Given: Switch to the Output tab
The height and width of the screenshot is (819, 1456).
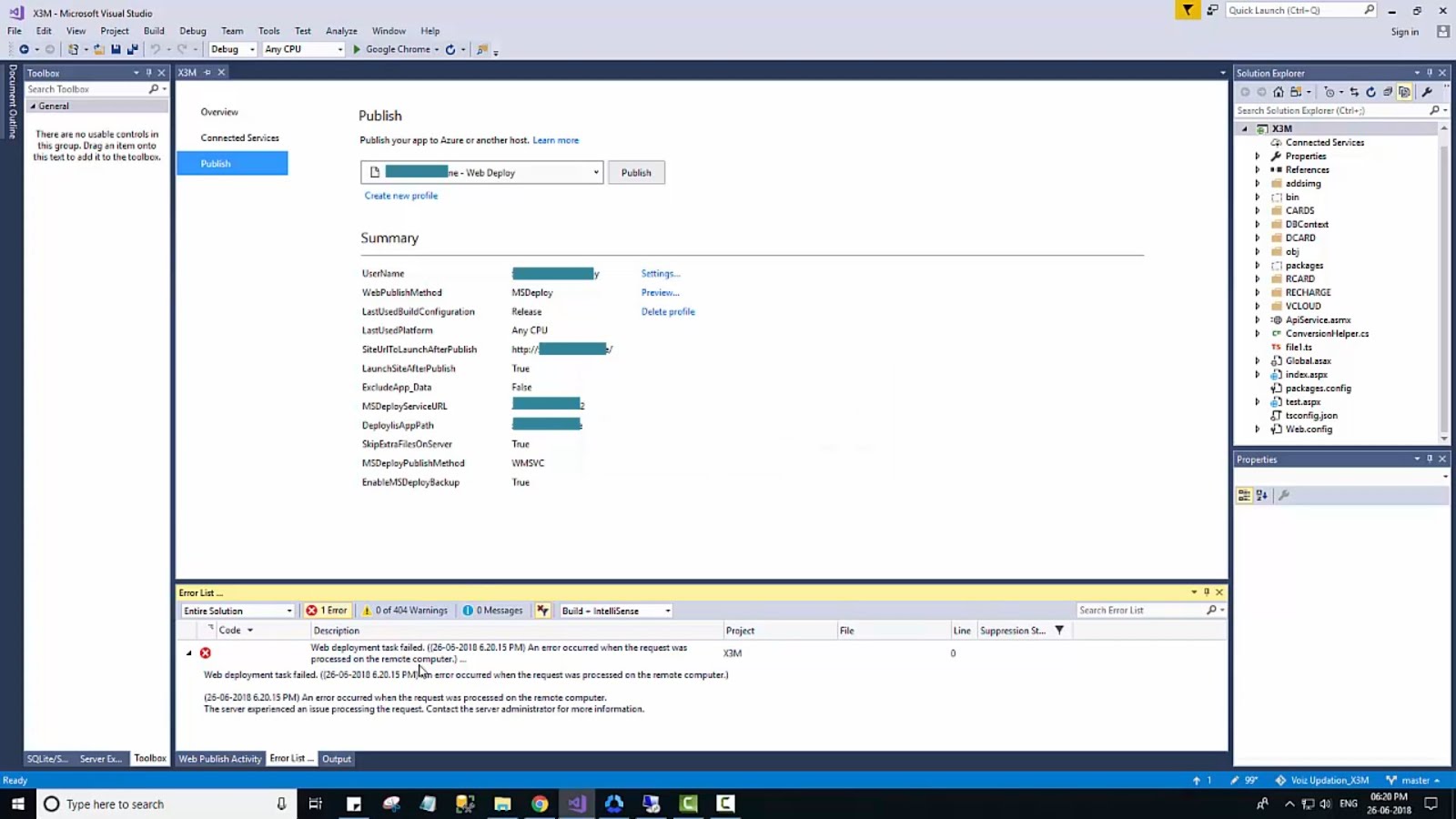Looking at the screenshot, I should coord(336,758).
